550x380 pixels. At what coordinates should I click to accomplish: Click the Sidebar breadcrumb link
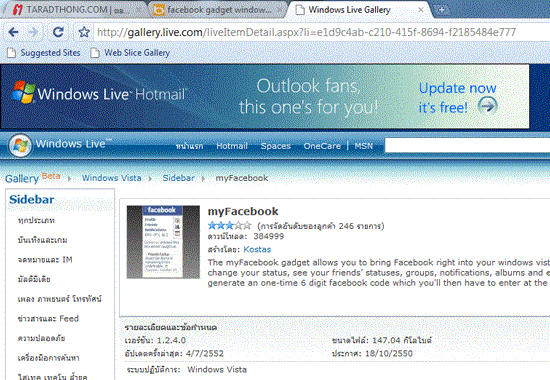[x=179, y=178]
